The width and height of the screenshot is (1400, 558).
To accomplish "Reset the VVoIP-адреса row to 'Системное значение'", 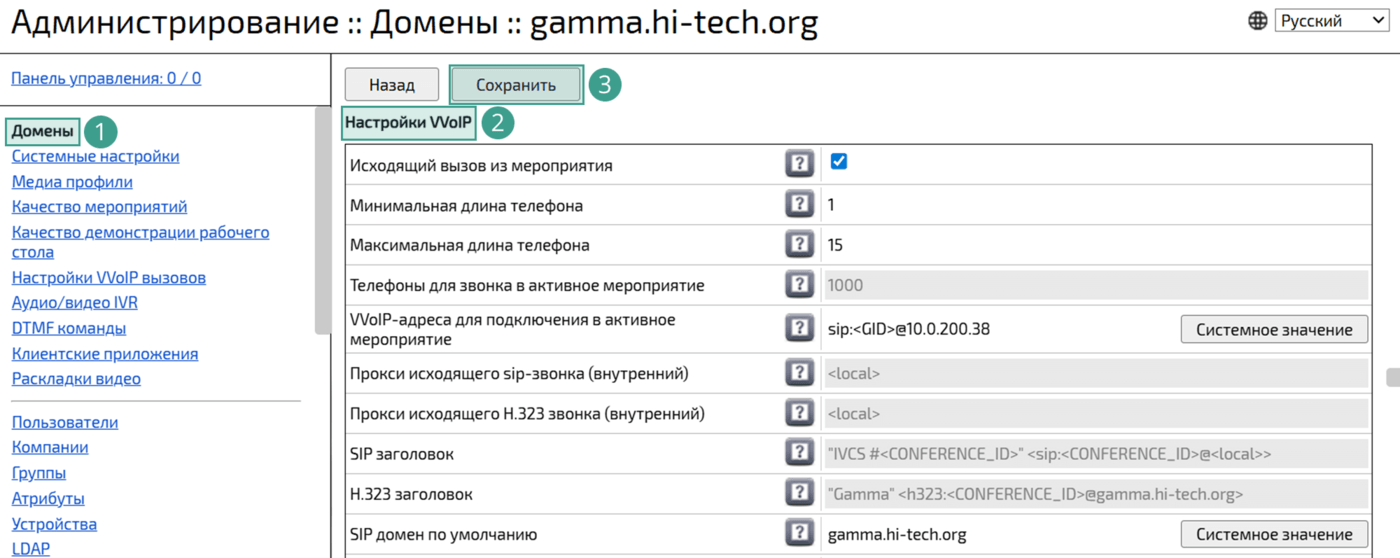I will [1274, 329].
